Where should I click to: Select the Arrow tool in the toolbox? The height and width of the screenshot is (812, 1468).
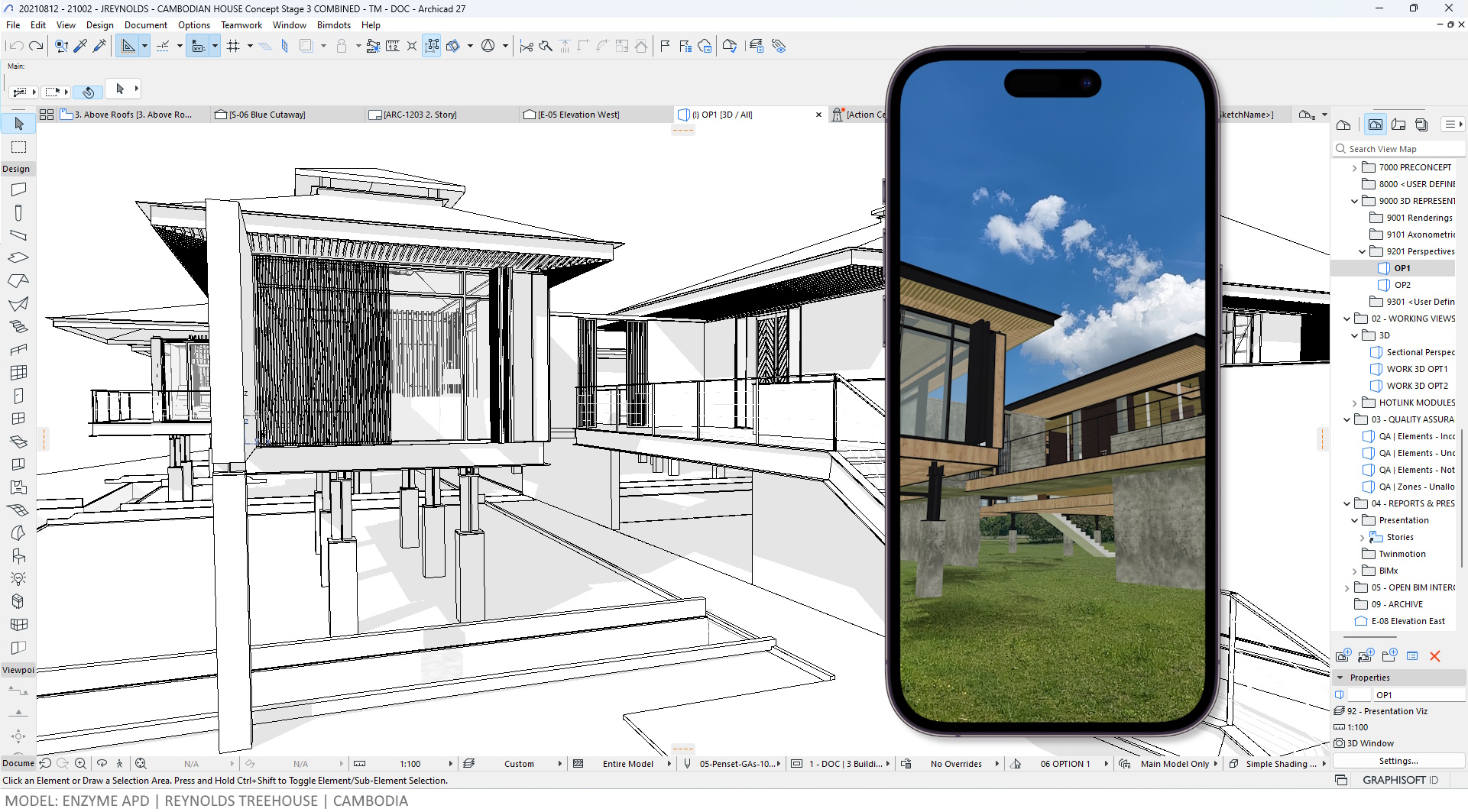[19, 124]
